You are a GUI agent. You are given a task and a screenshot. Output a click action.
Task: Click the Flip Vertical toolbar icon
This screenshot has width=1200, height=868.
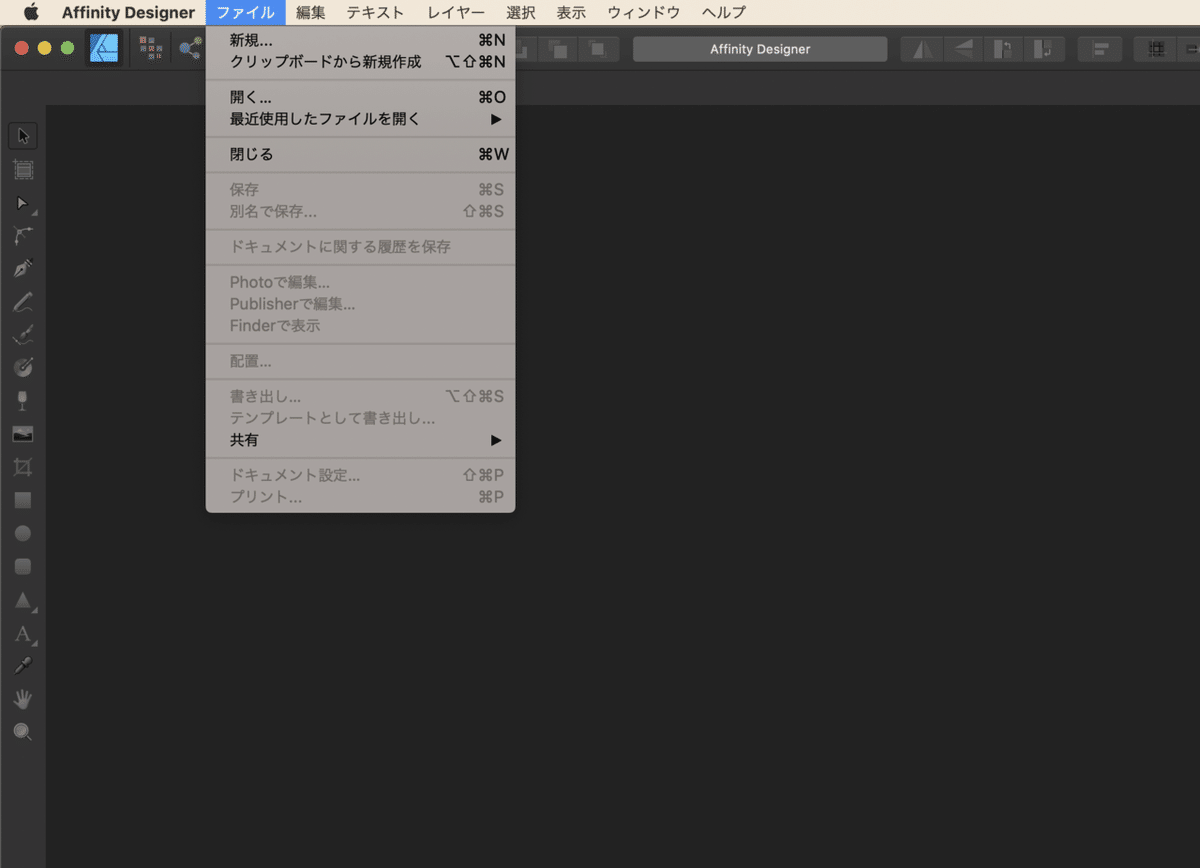(x=962, y=48)
